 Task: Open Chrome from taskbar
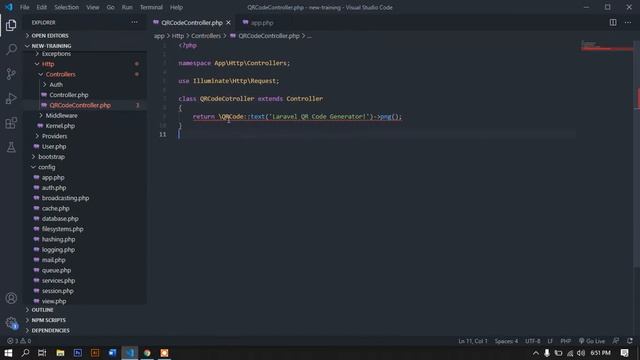(x=147, y=353)
